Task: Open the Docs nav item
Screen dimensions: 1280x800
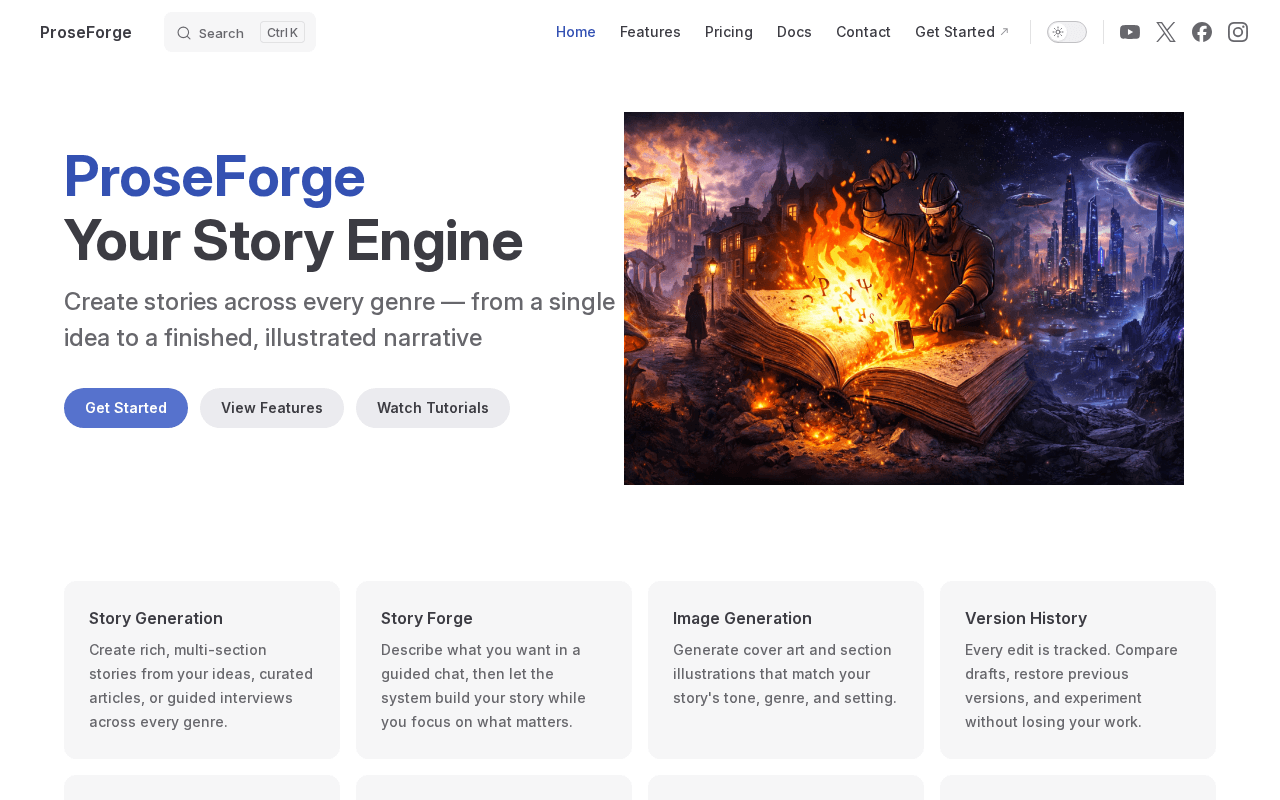Action: click(x=794, y=32)
